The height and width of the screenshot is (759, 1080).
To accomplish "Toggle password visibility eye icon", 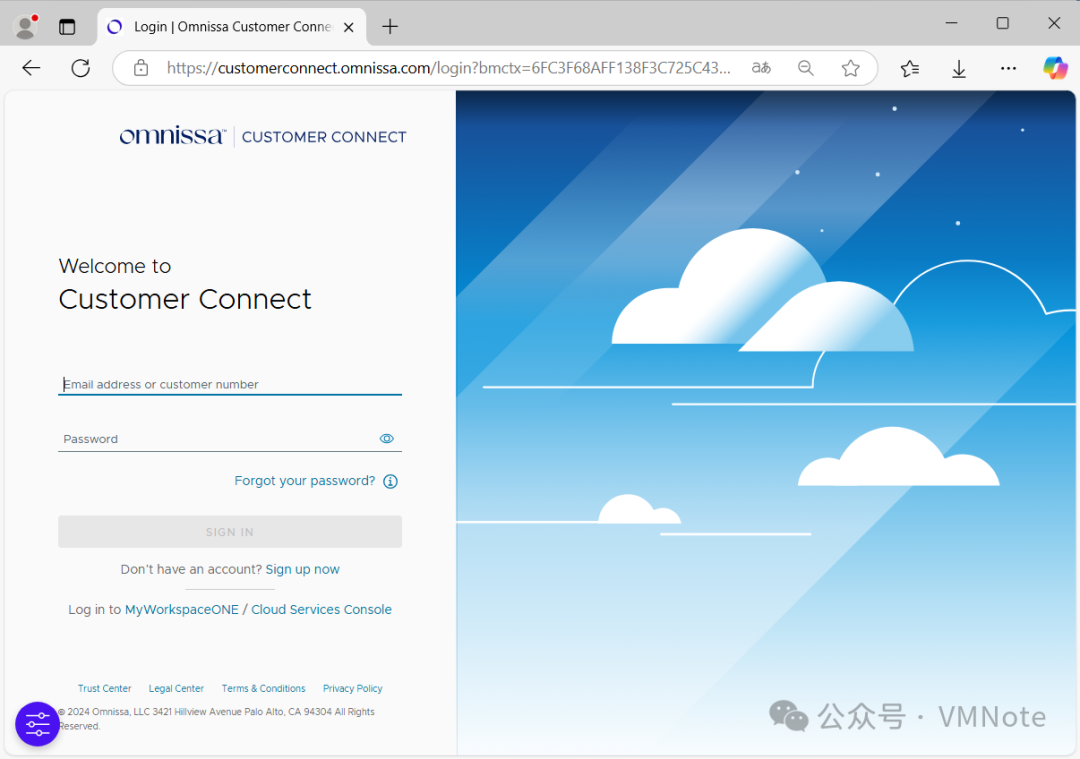I will click(386, 439).
